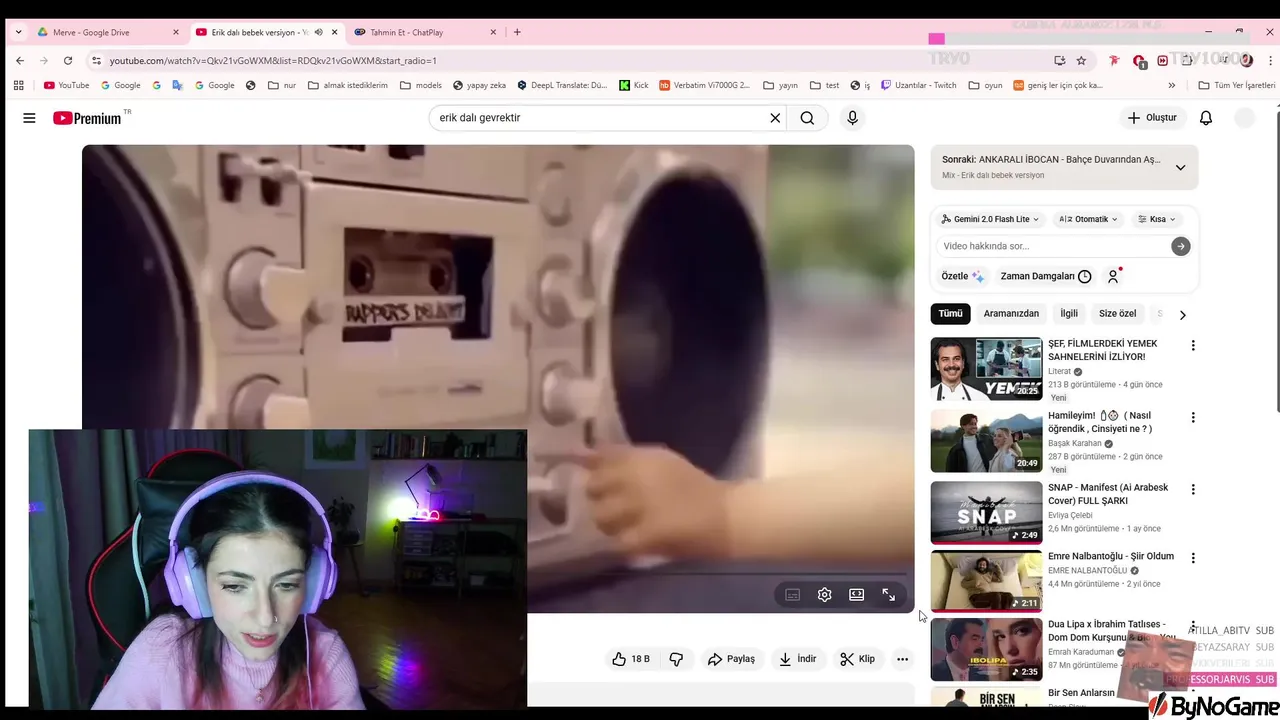Click the Zaman Damgaları button

[x=1046, y=276]
